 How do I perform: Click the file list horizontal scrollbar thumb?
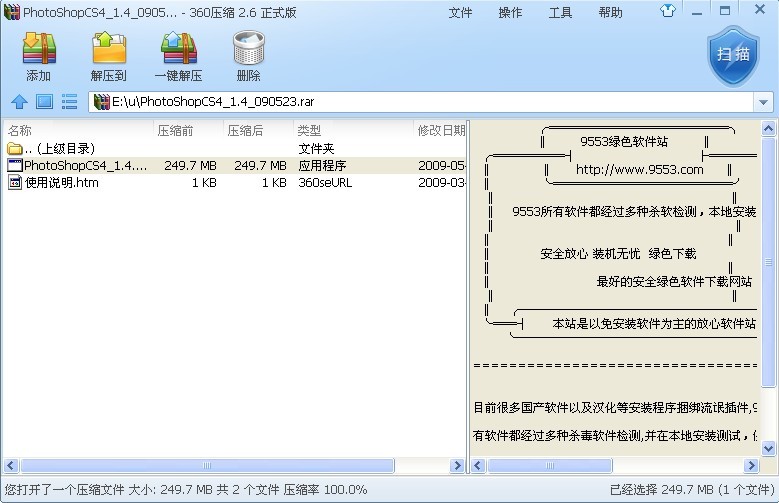[x=207, y=466]
